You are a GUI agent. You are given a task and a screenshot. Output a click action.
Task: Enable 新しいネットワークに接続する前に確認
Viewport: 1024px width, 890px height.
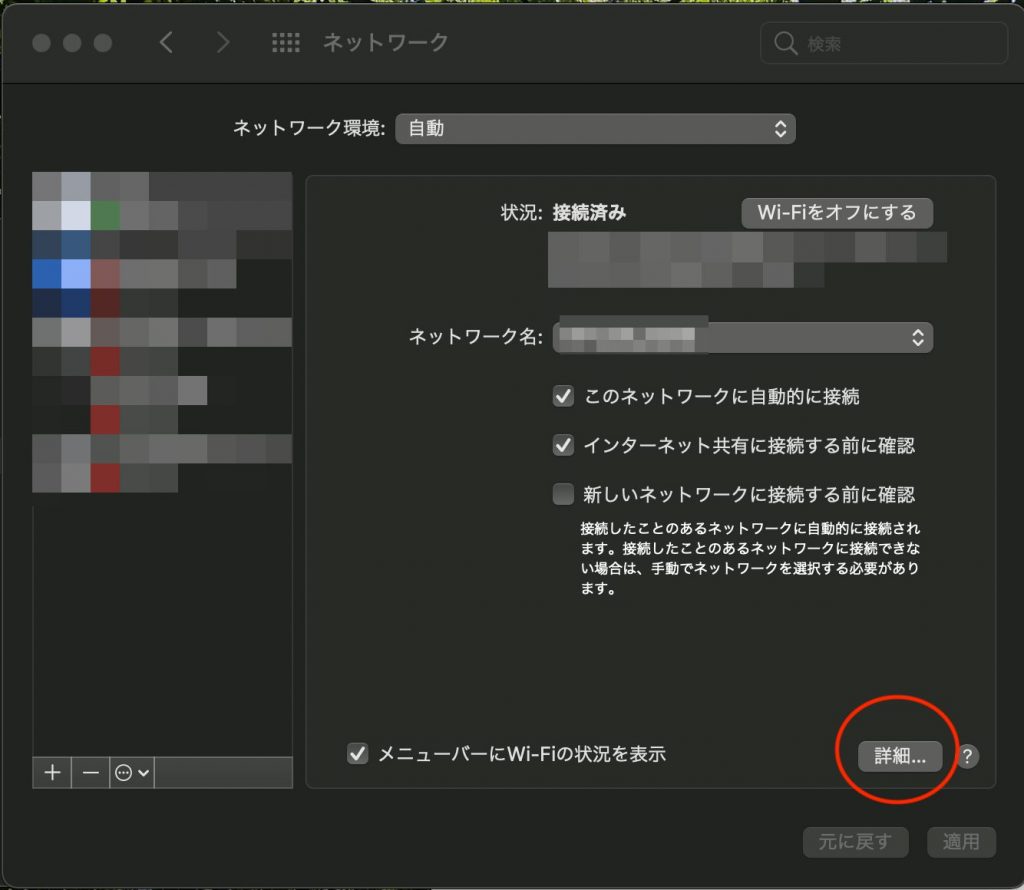click(563, 494)
